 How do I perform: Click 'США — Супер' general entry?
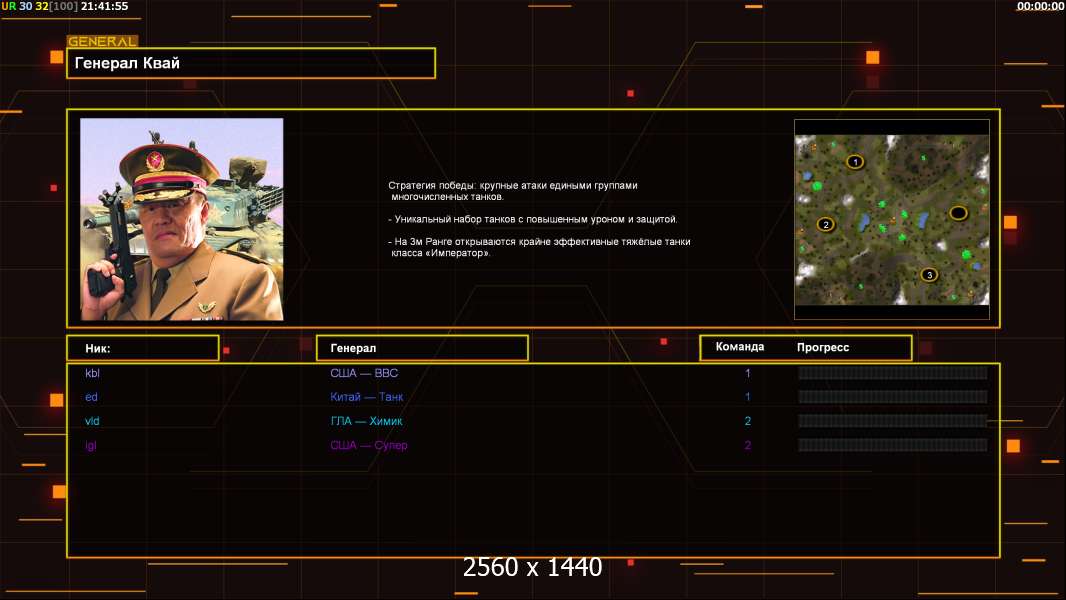[x=368, y=445]
